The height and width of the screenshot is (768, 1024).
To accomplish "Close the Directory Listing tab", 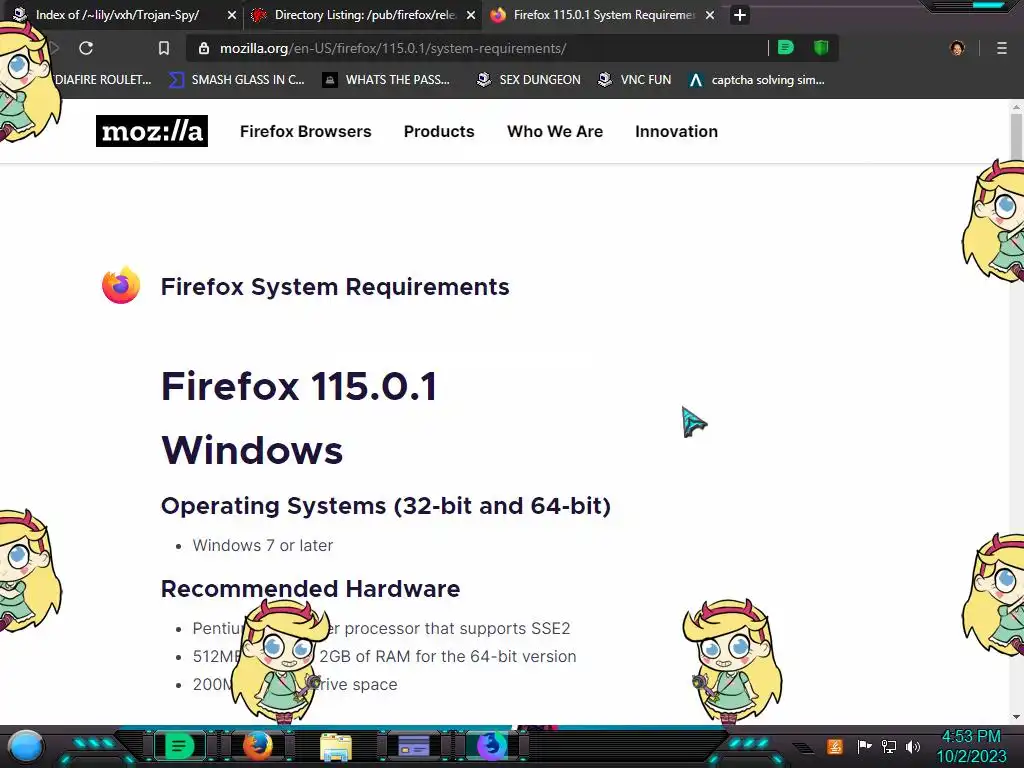I will pos(471,15).
